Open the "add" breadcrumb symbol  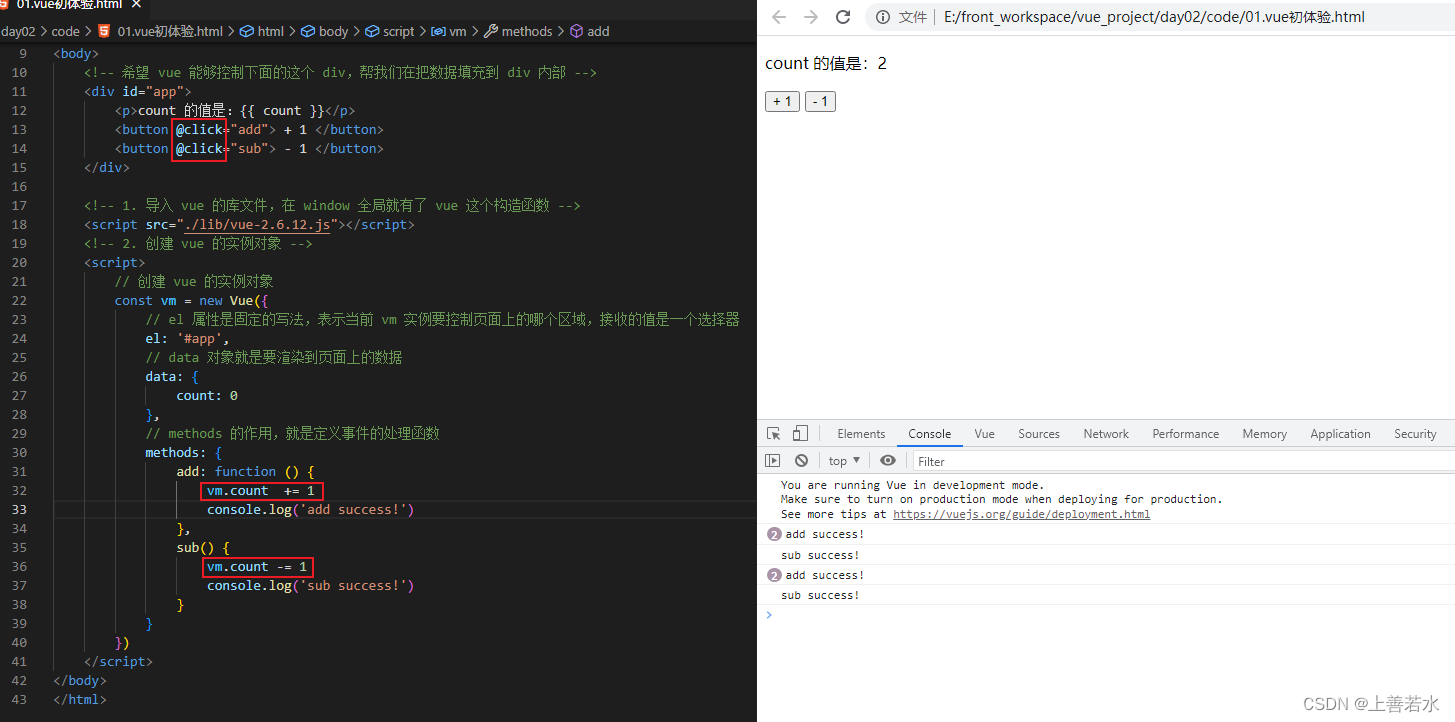point(598,31)
